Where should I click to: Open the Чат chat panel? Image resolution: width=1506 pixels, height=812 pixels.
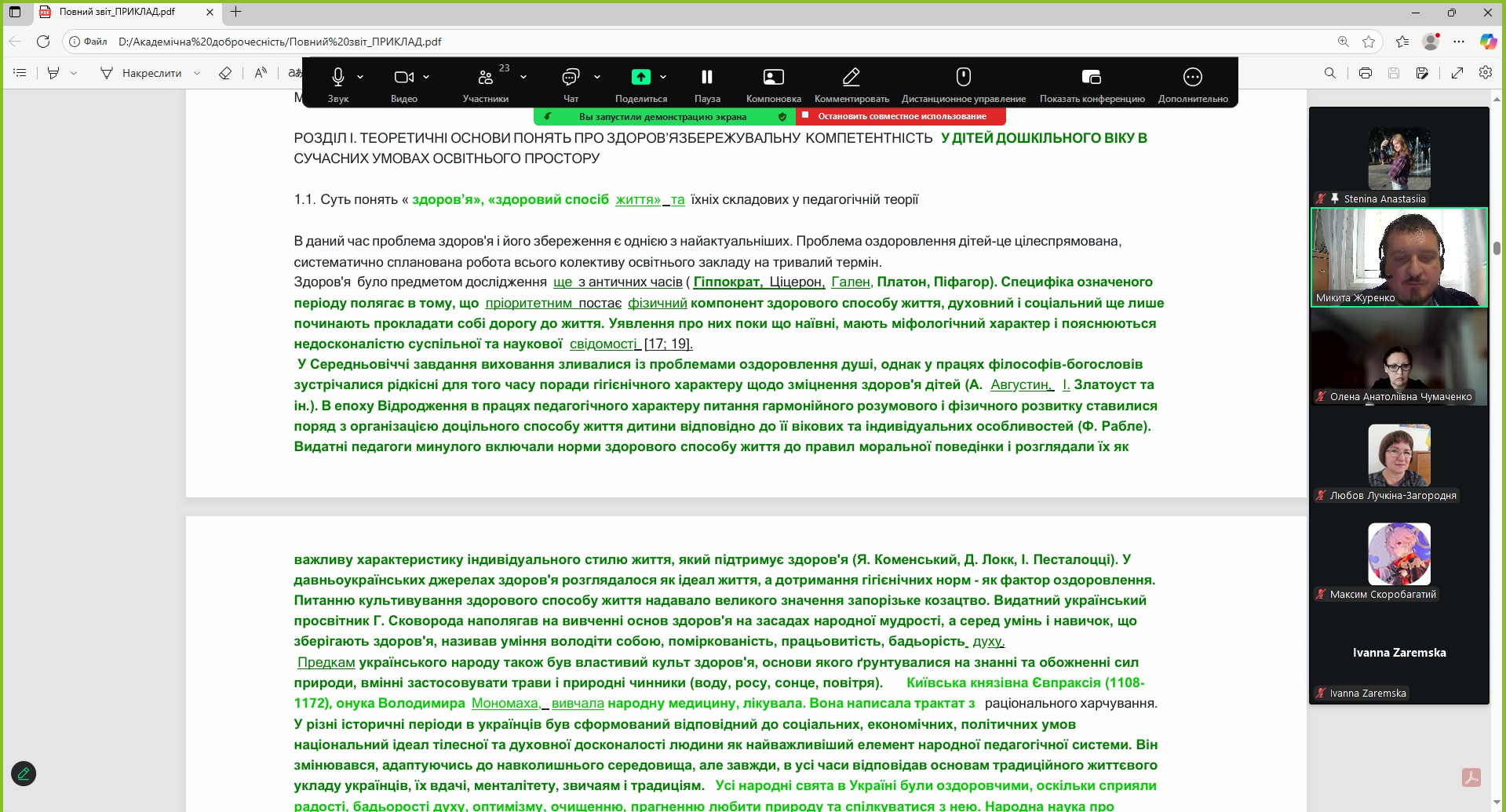(x=571, y=77)
